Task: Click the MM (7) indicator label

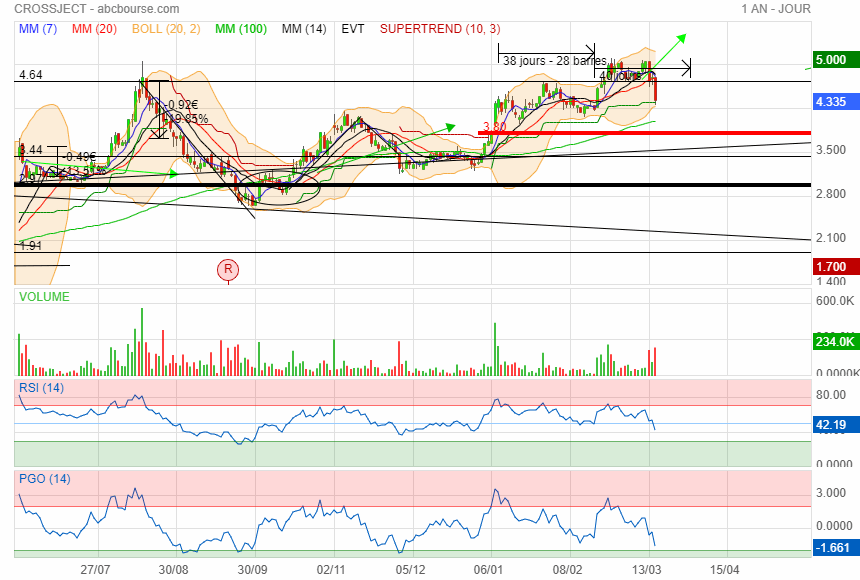Action: [38, 29]
